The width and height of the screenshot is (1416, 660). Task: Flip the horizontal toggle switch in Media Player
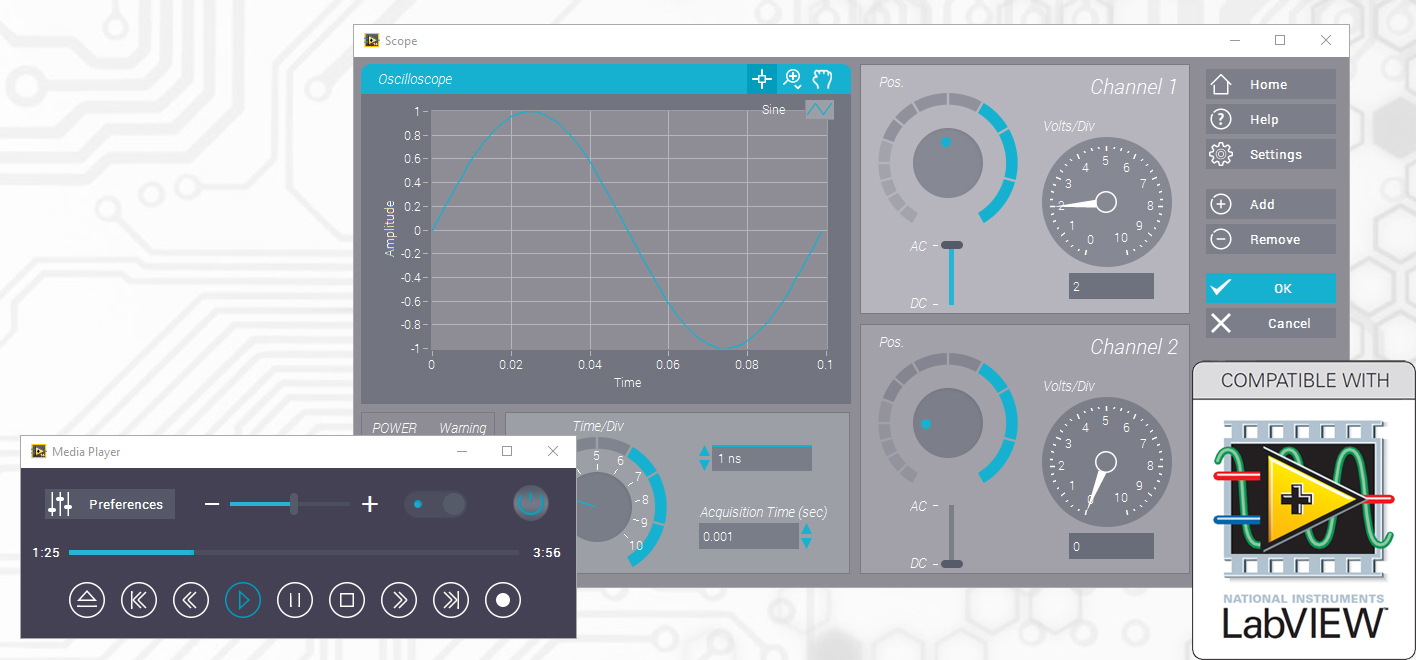tap(435, 504)
